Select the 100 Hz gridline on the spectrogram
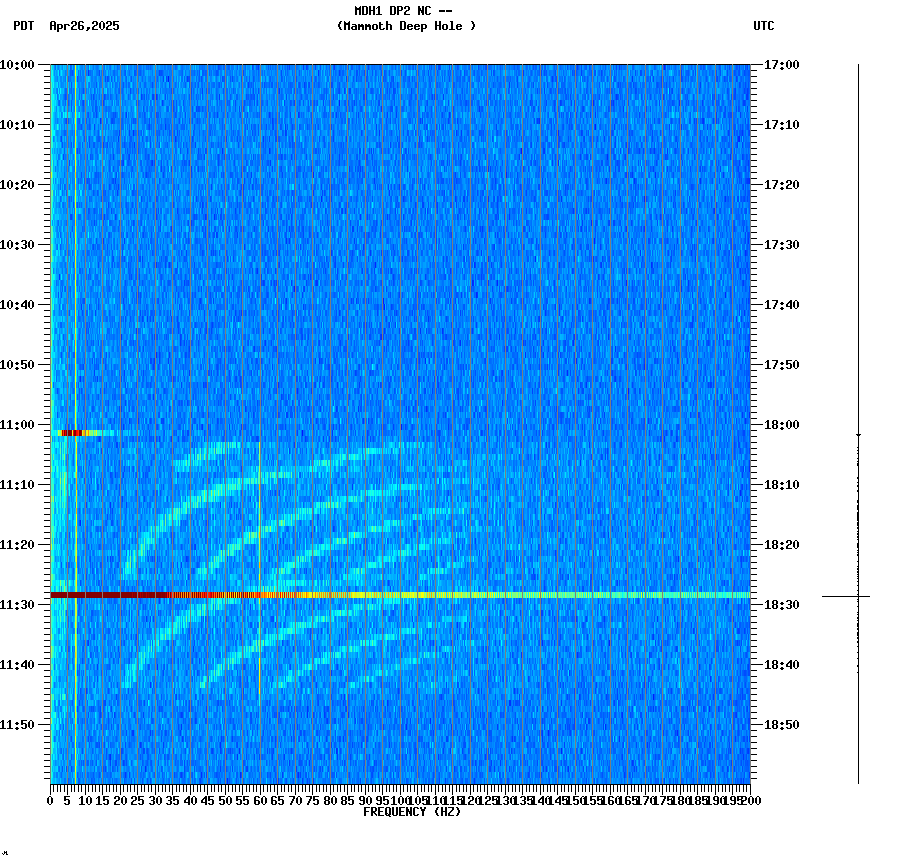 pos(398,400)
